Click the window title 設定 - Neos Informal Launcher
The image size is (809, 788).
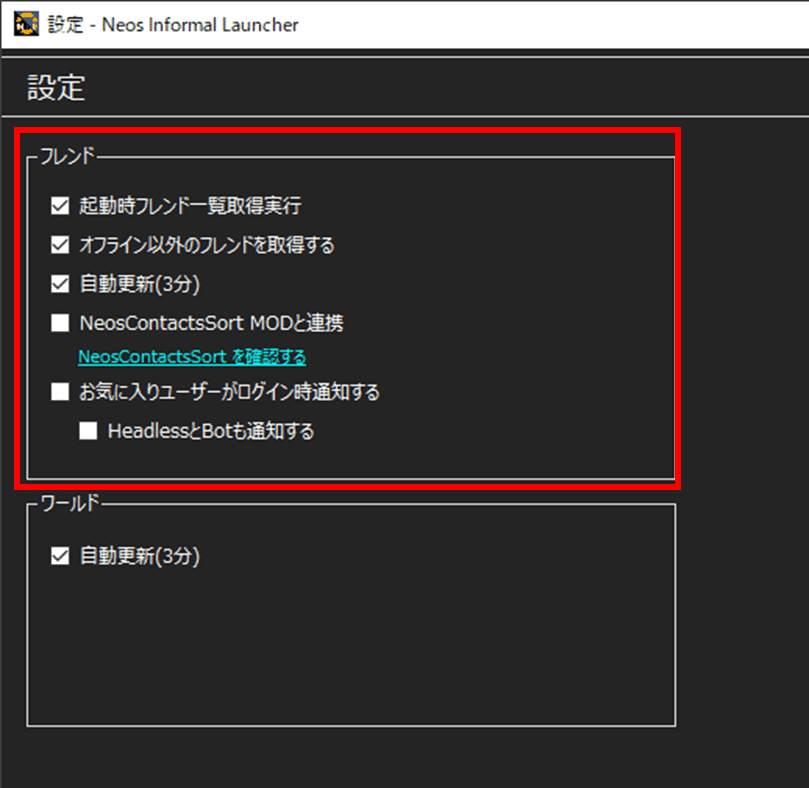point(173,25)
